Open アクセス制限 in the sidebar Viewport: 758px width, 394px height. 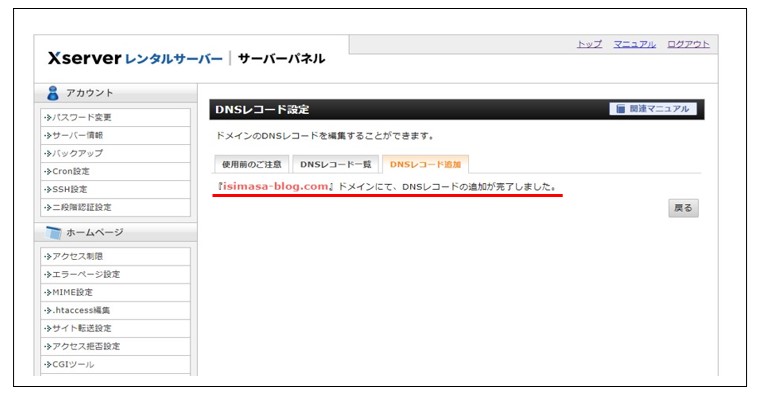(116, 256)
